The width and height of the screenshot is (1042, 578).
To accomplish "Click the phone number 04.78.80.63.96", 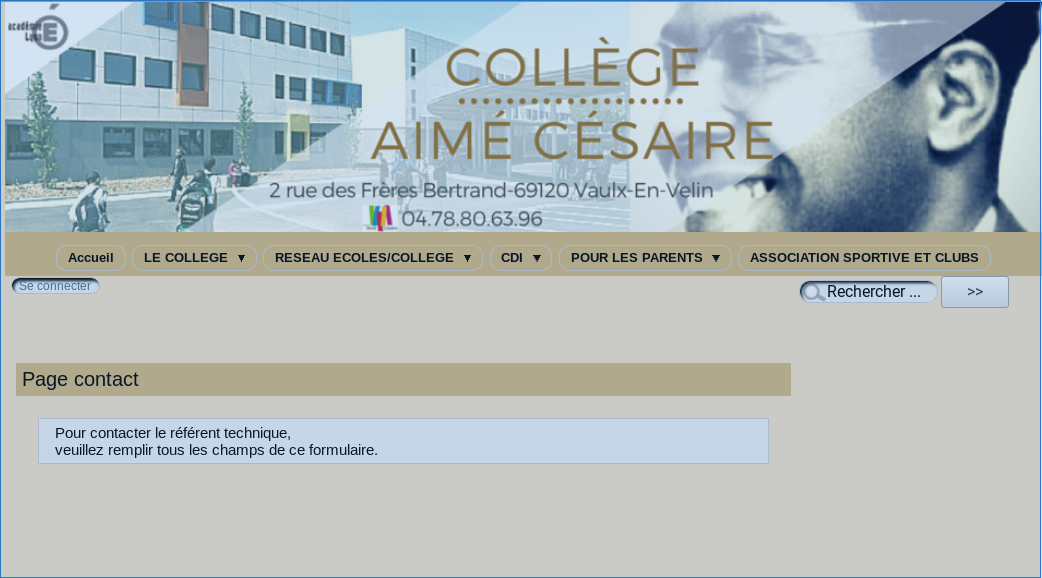I will coord(472,219).
